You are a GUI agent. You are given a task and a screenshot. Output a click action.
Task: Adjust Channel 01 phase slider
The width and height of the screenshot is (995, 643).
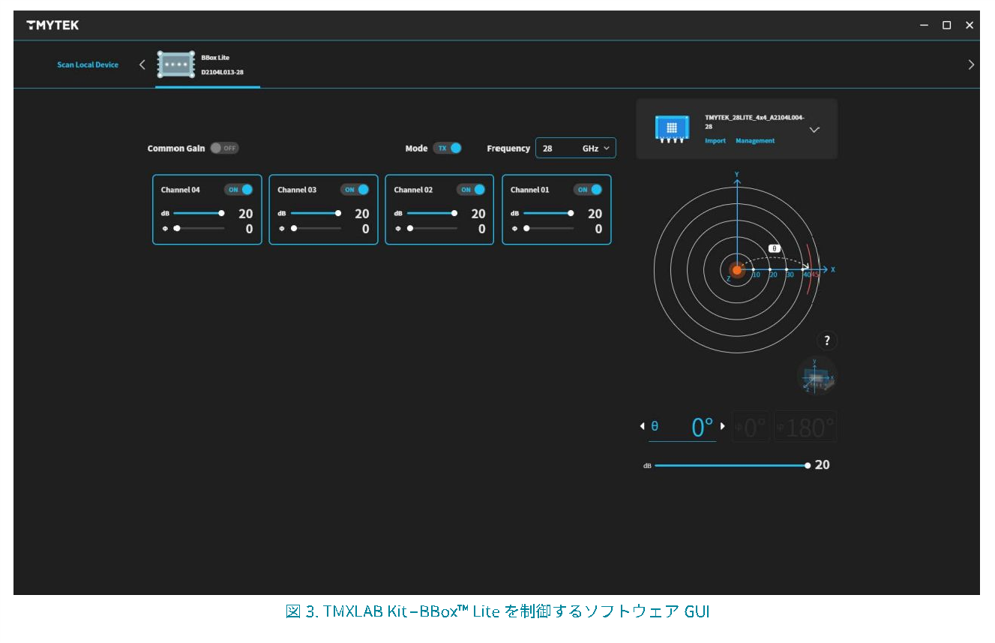549,229
